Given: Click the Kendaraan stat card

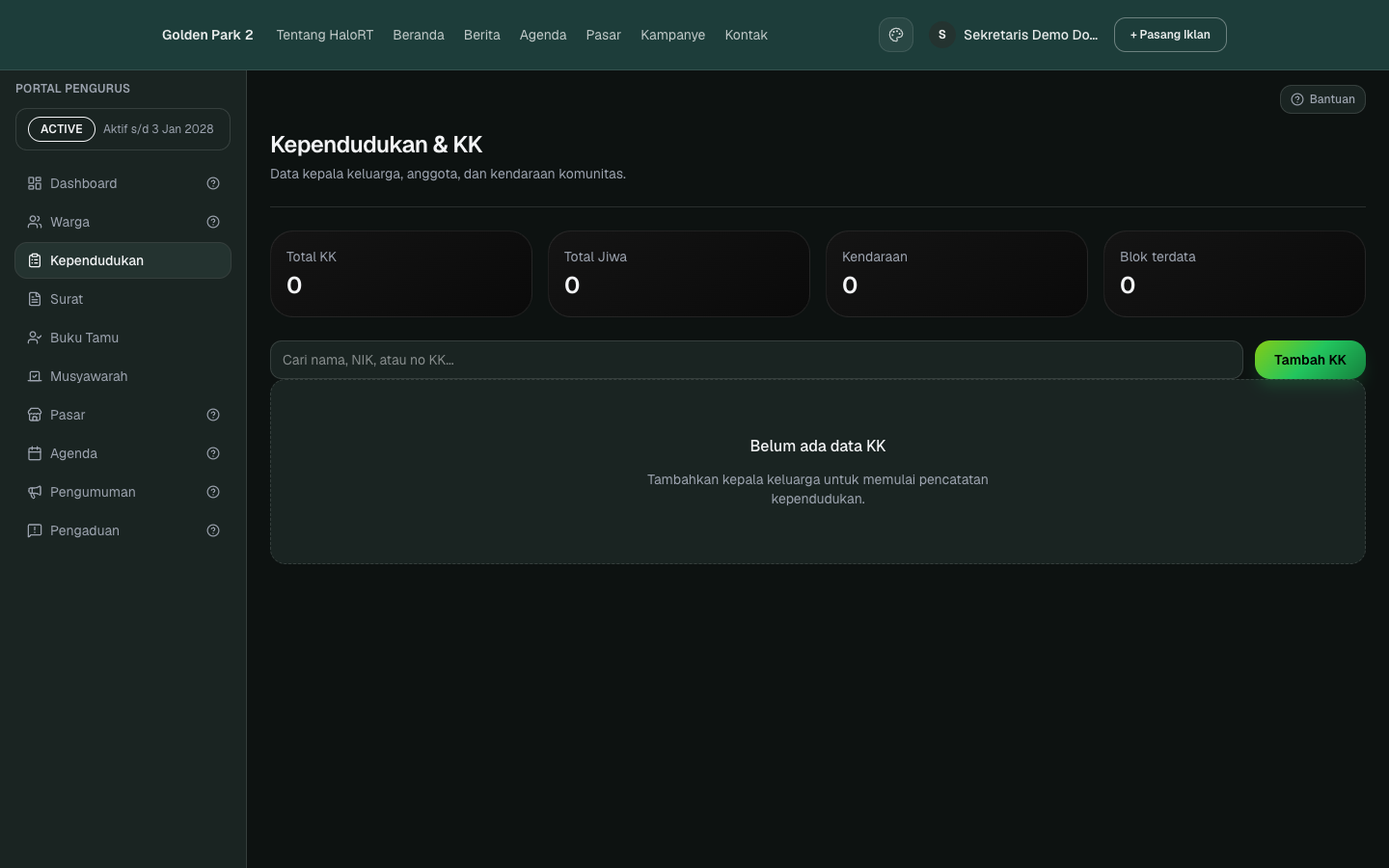Looking at the screenshot, I should tap(957, 274).
